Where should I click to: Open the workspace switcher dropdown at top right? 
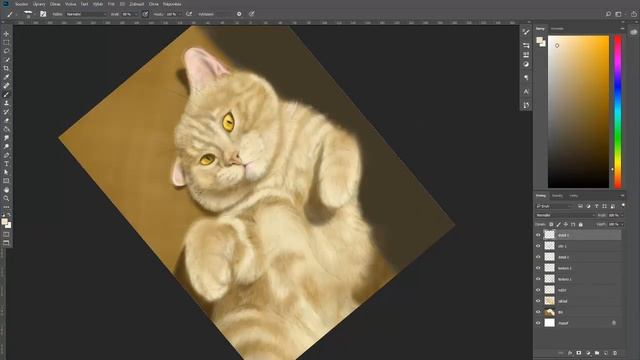pyautogui.click(x=620, y=14)
